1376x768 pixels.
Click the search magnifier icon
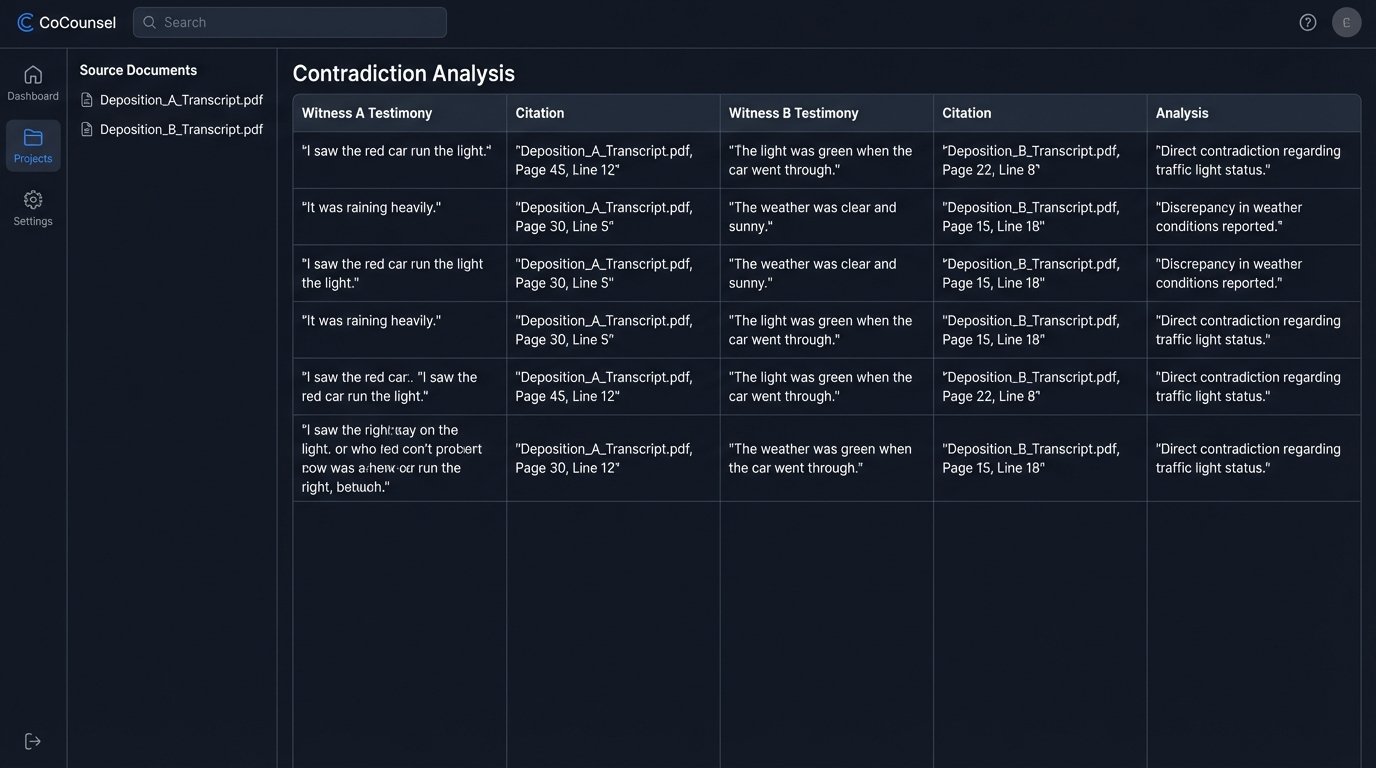(149, 21)
